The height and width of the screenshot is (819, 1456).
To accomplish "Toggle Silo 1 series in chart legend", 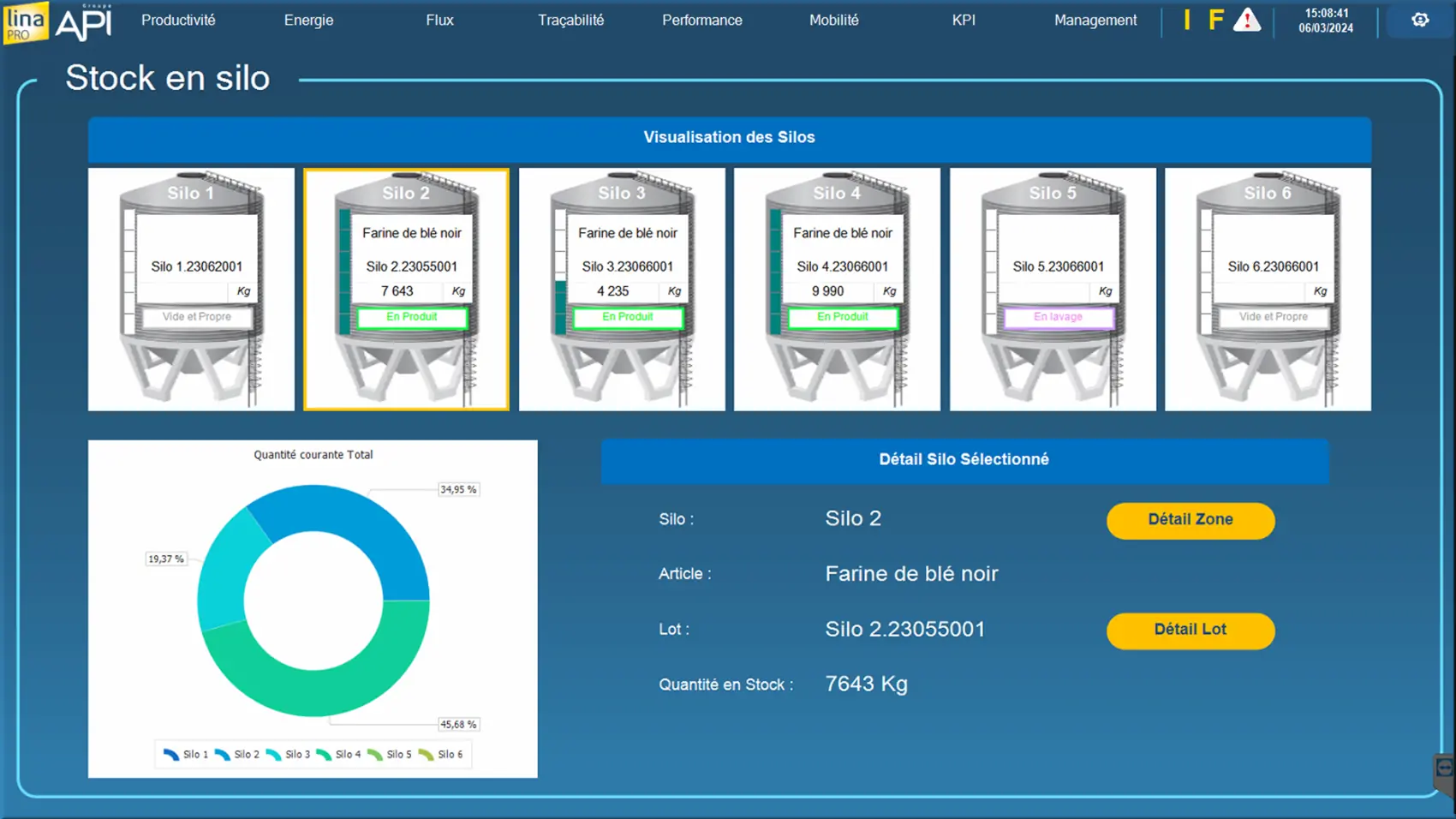I will (x=186, y=755).
